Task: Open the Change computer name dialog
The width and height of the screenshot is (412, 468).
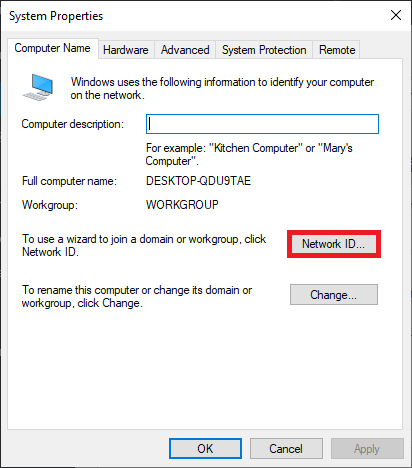Action: [334, 295]
